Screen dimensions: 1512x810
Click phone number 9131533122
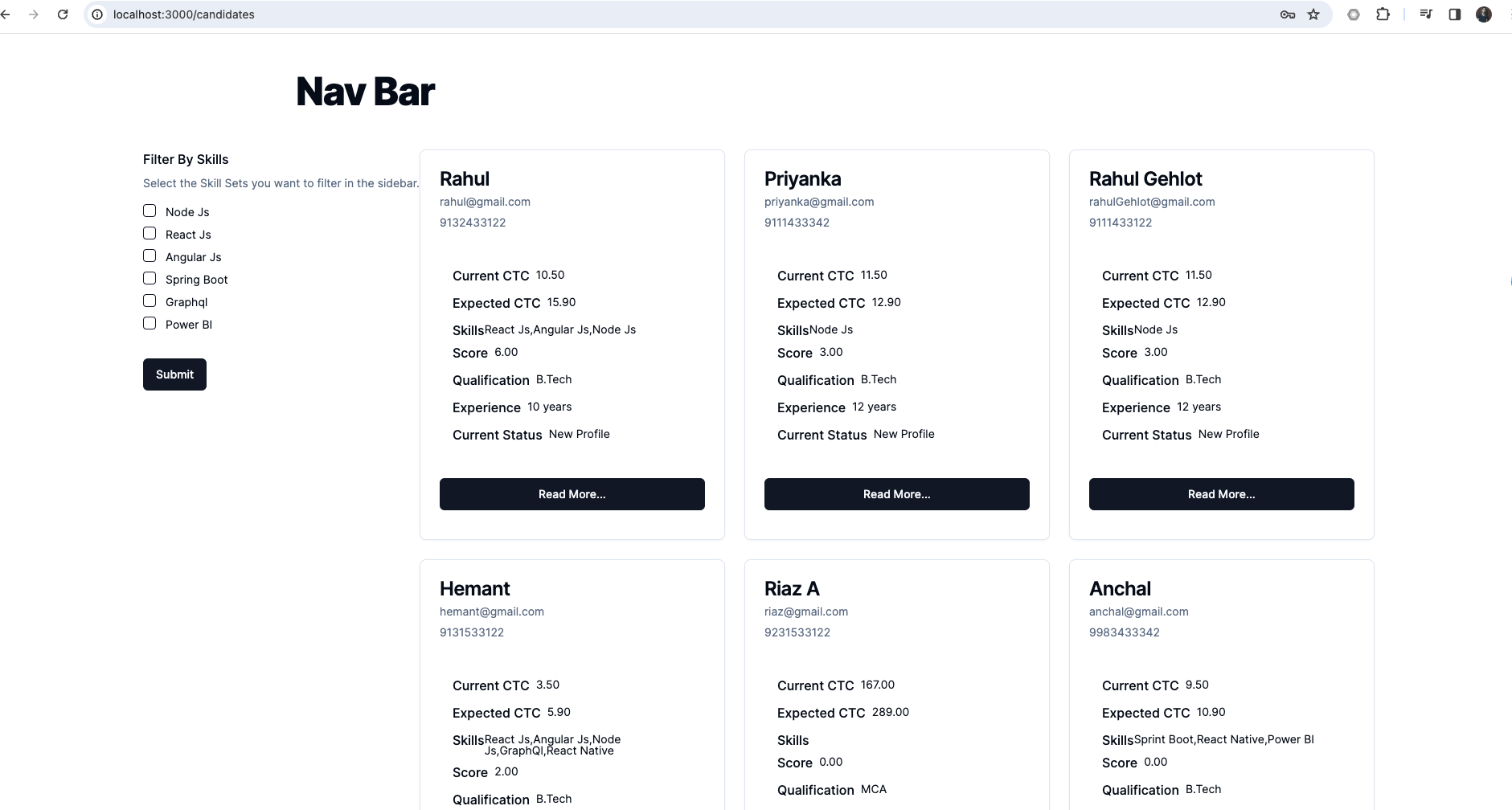click(472, 632)
